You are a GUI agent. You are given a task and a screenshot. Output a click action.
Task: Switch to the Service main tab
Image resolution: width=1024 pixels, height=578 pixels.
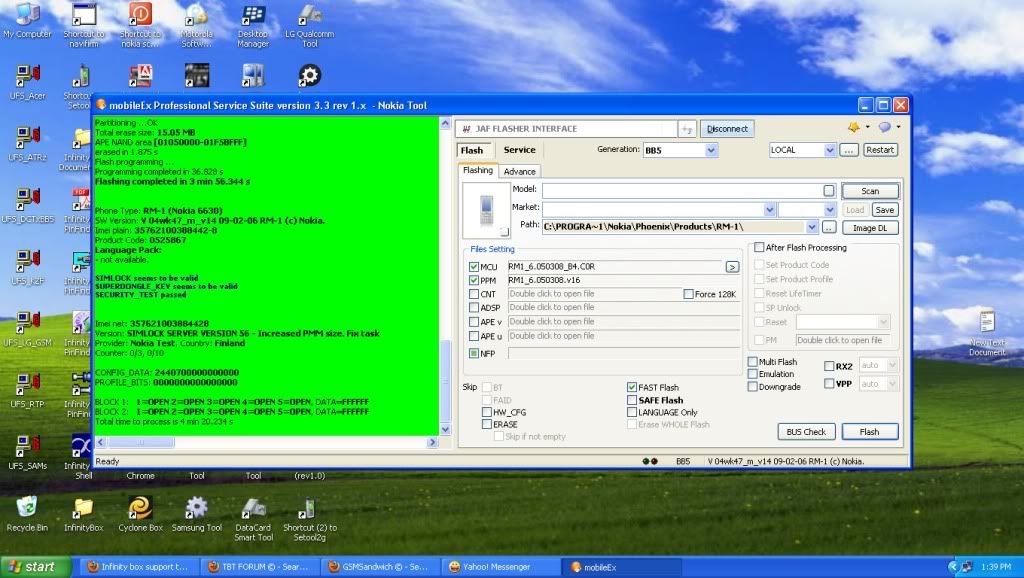tap(519, 150)
